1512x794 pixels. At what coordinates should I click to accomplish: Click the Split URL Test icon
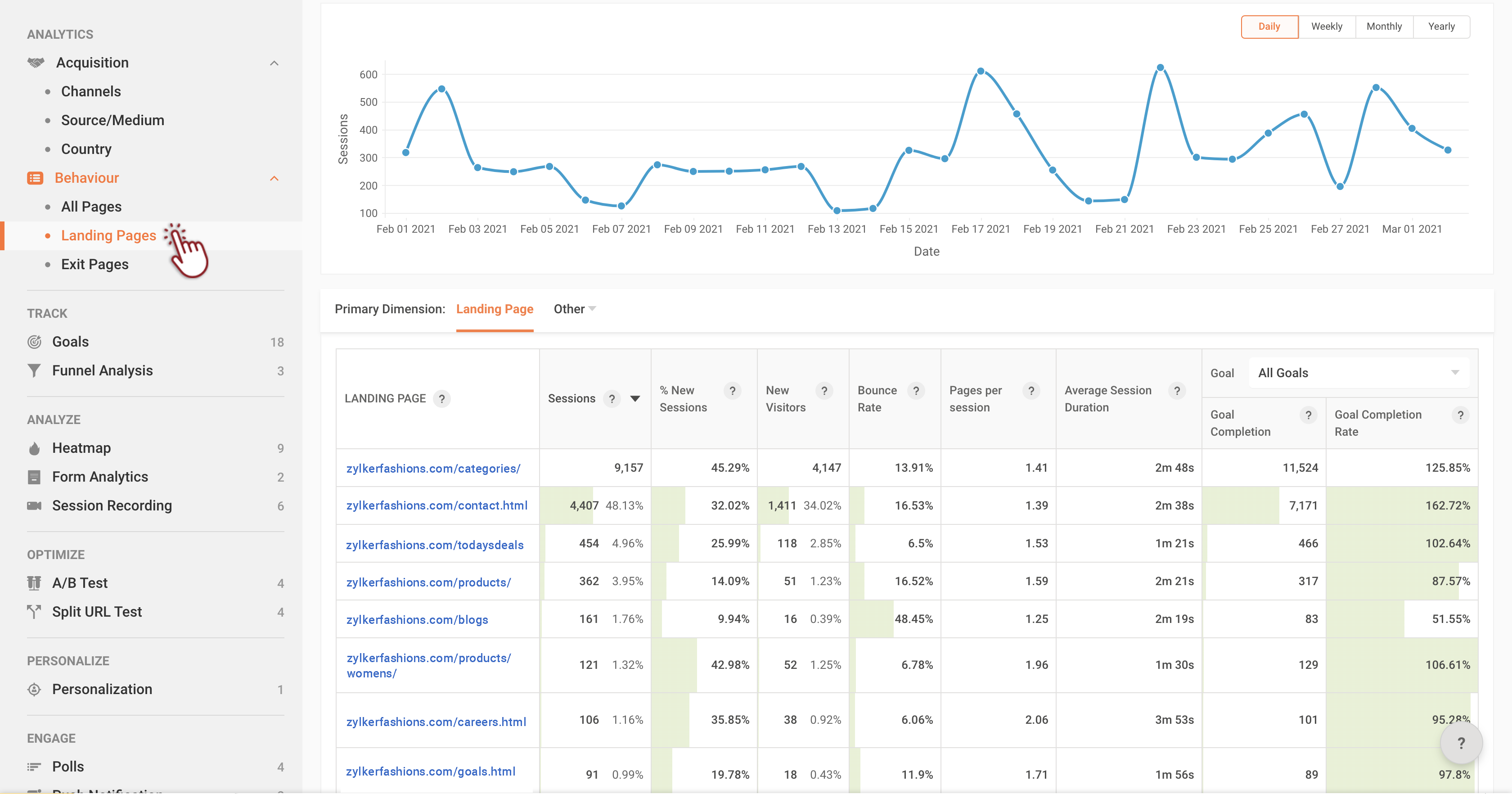point(34,611)
